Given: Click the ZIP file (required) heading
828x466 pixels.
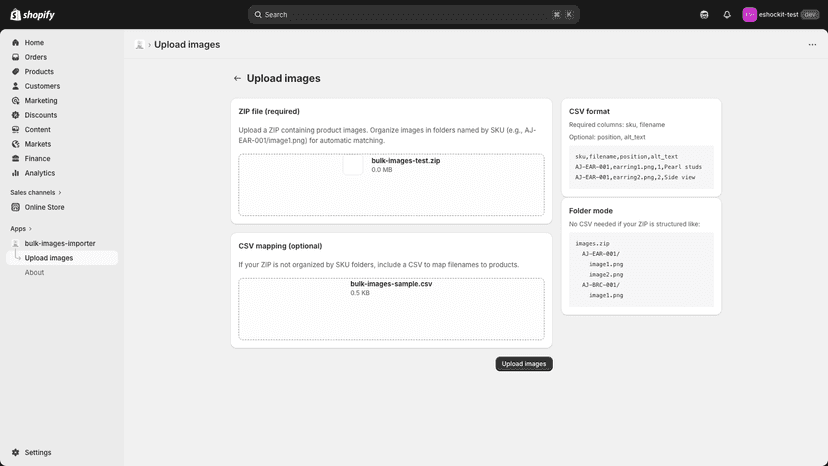Looking at the screenshot, I should [269, 111].
